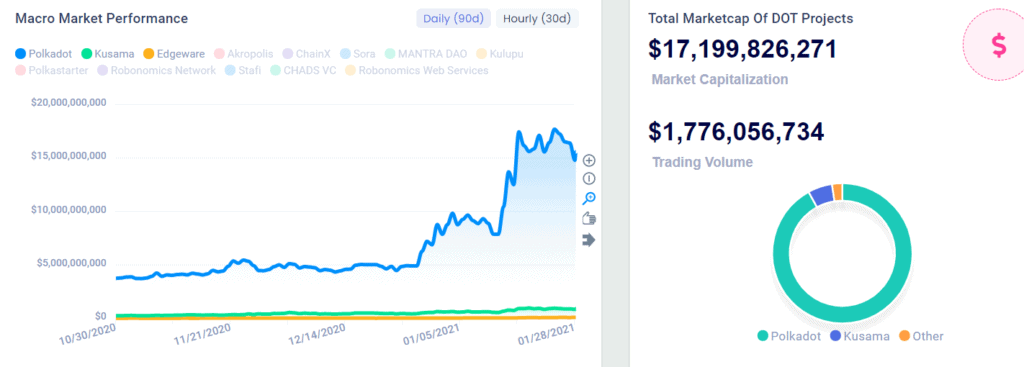
Task: Click the 10/30/2020 x-axis date label
Action: click(88, 334)
